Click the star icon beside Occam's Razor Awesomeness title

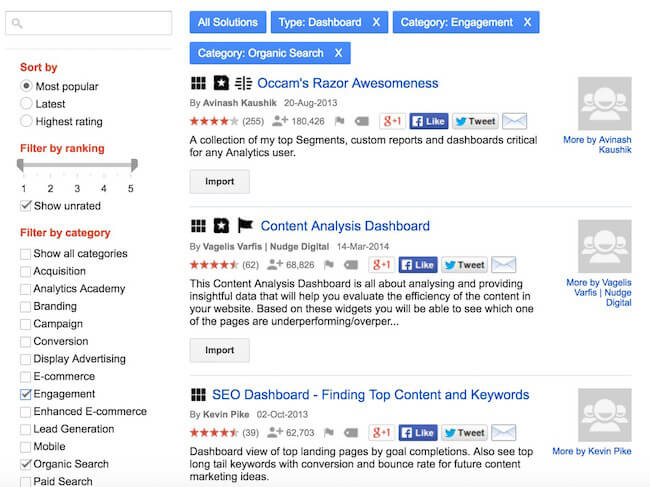coord(221,83)
